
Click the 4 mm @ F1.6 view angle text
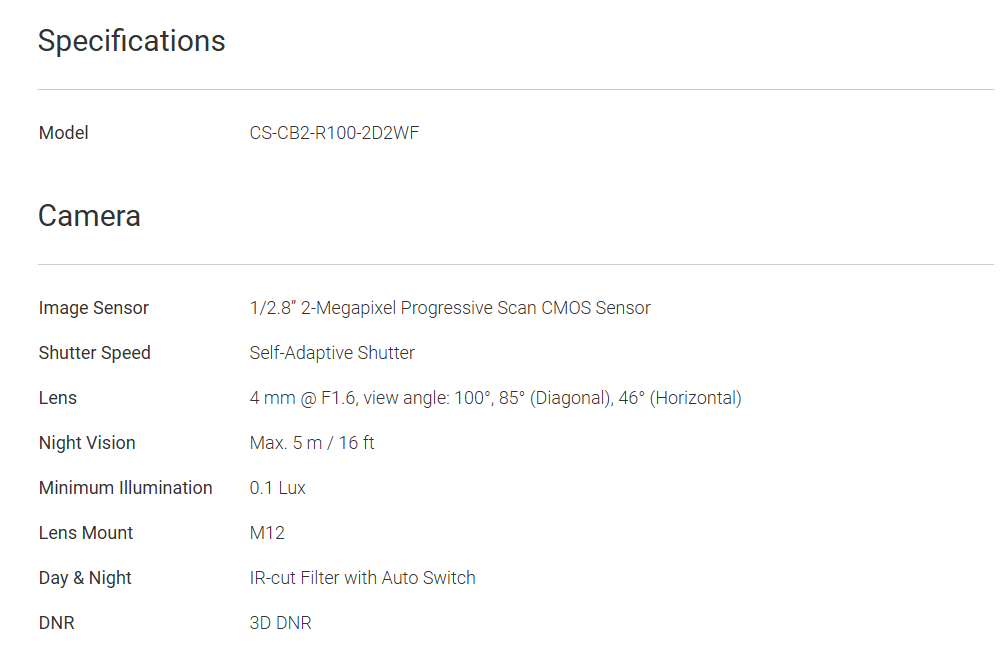tap(495, 398)
